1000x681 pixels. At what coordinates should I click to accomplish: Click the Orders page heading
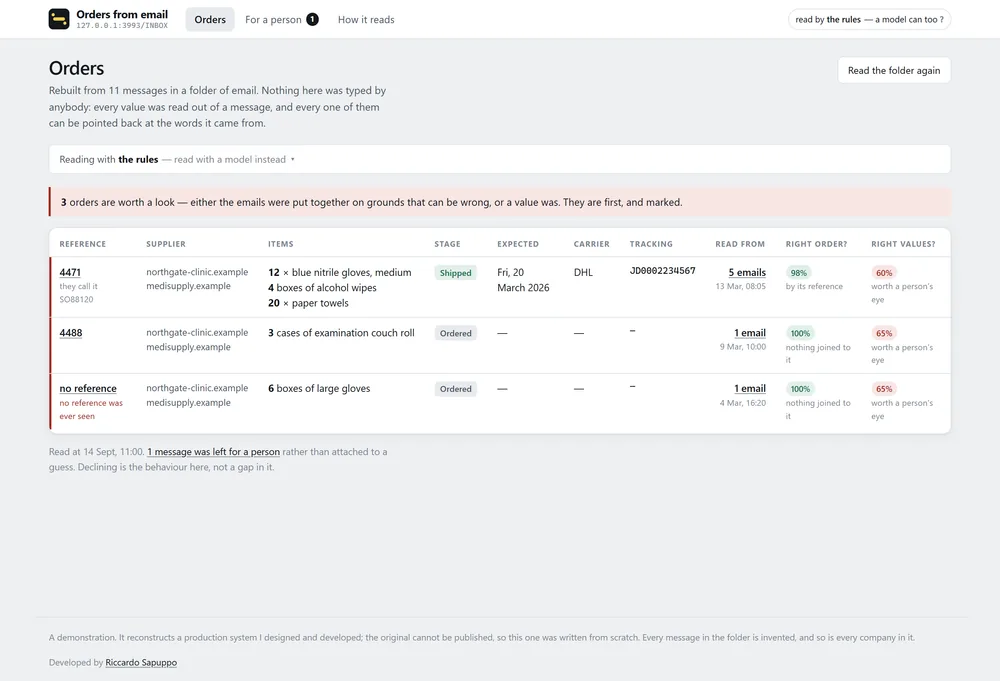point(77,68)
